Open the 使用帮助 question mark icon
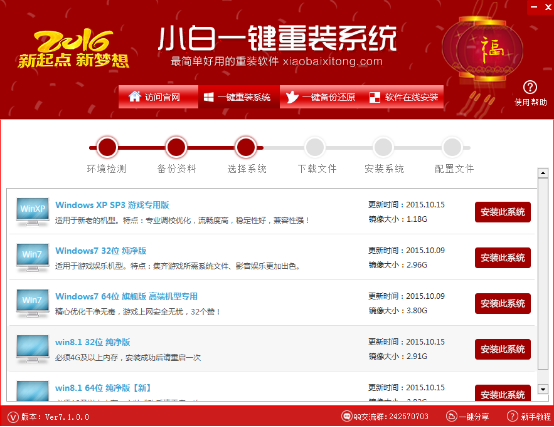This screenshot has height=427, width=554. click(x=530, y=87)
